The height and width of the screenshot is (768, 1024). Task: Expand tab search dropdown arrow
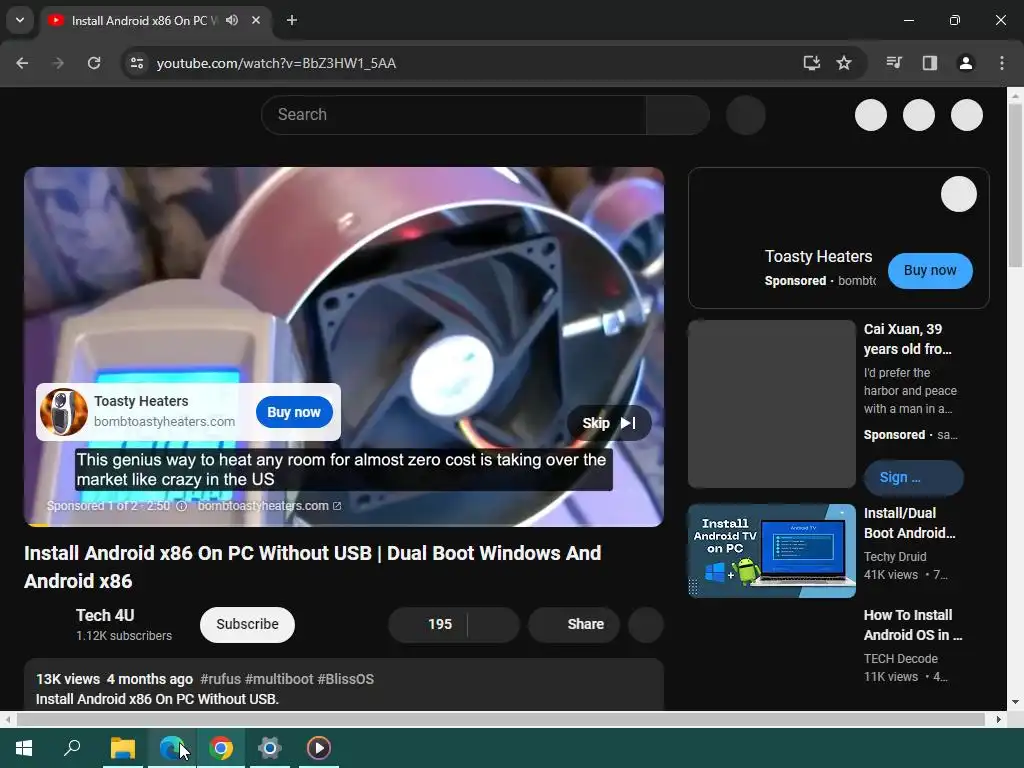20,20
